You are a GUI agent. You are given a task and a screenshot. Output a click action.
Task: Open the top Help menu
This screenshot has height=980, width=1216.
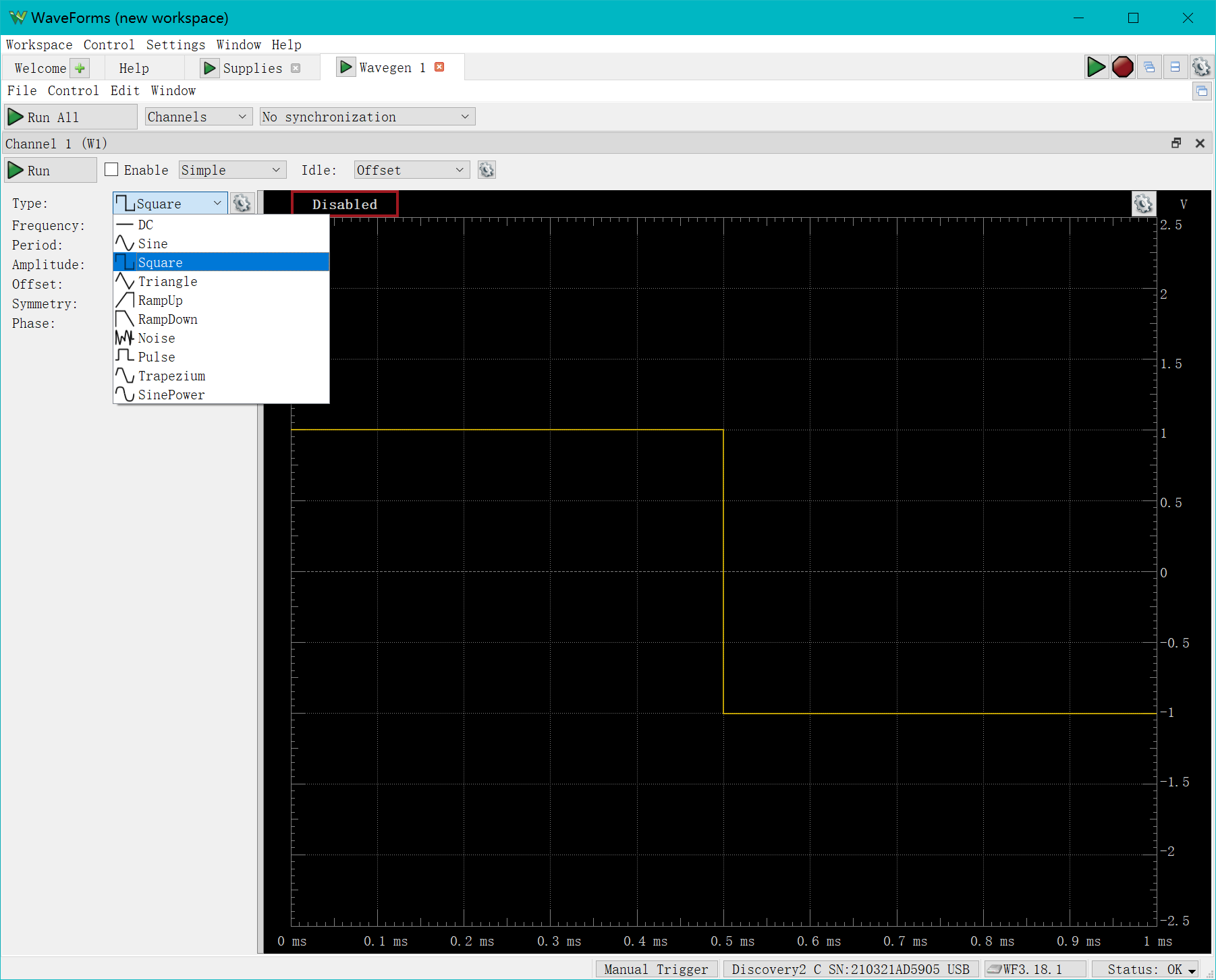click(x=287, y=45)
